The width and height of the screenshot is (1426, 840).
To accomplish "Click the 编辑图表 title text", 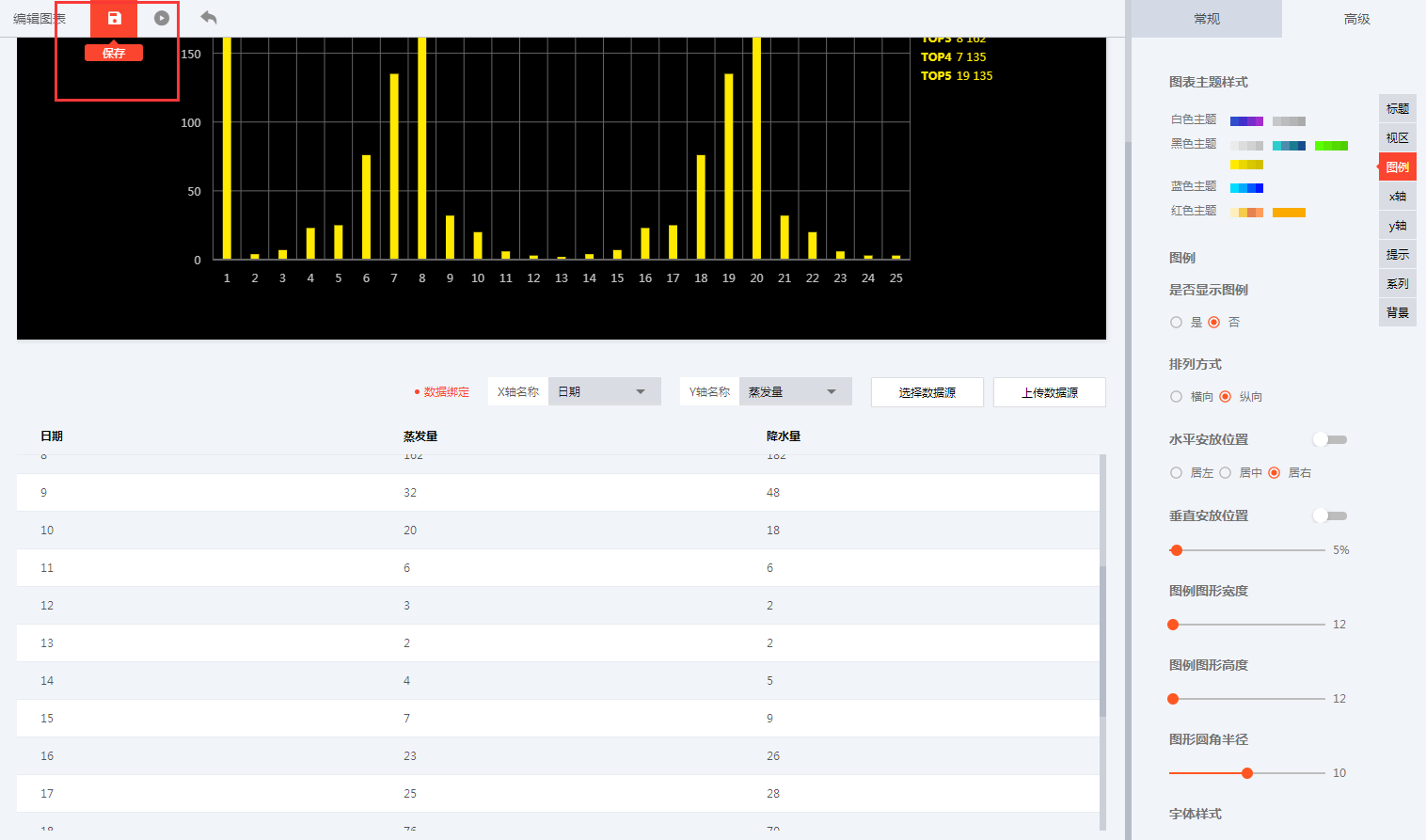I will coord(40,19).
